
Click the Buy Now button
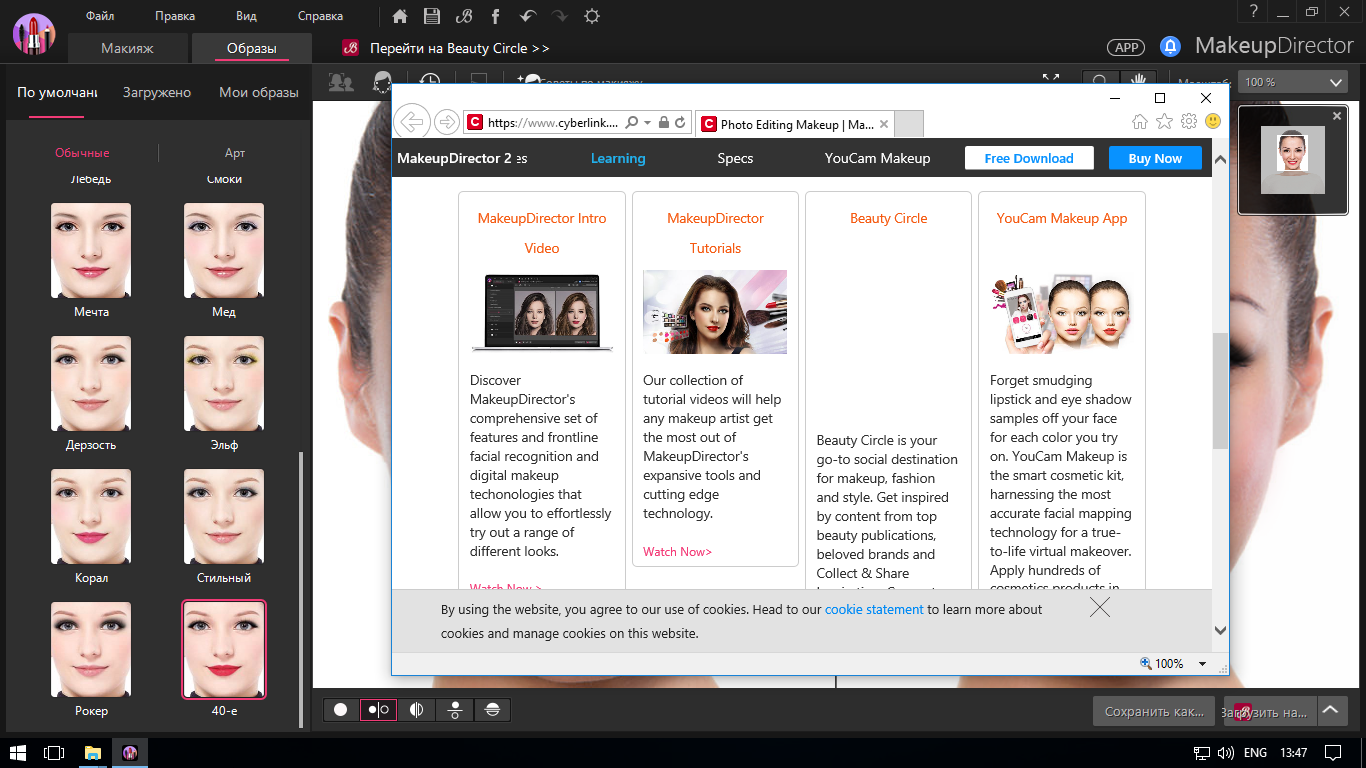coord(1155,158)
